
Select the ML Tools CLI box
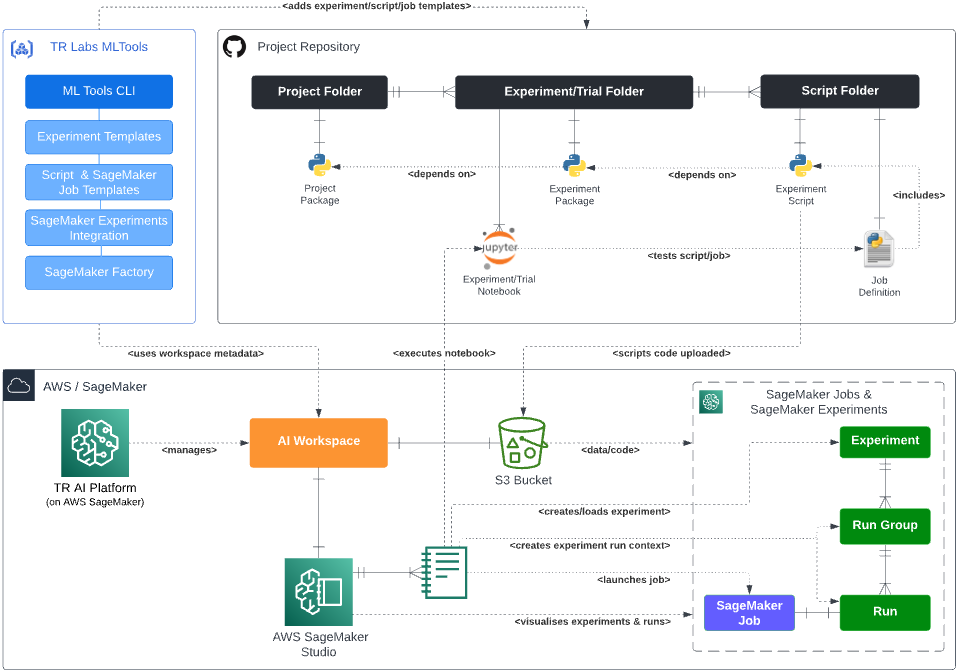99,91
